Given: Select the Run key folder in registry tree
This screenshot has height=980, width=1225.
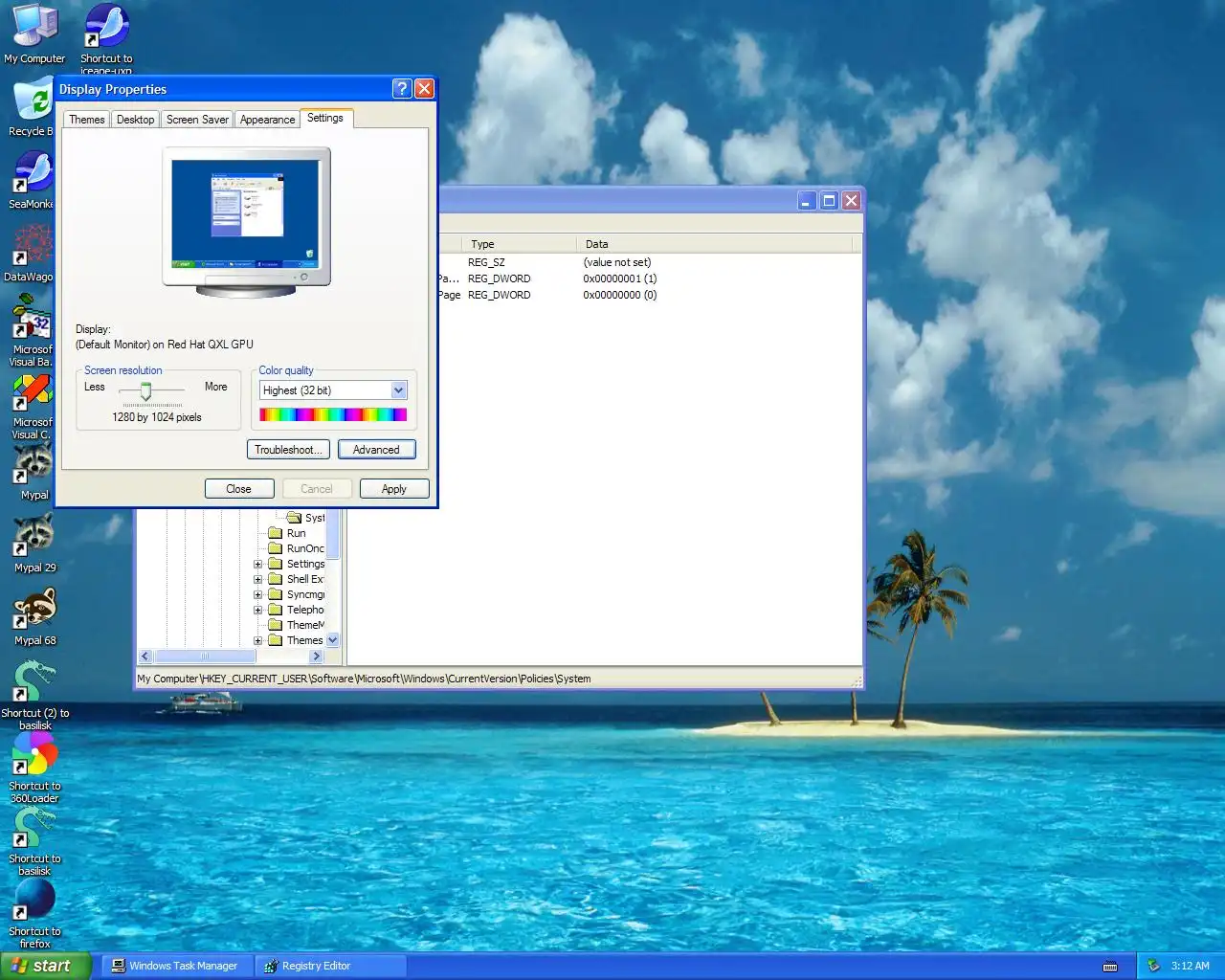Looking at the screenshot, I should tap(296, 533).
